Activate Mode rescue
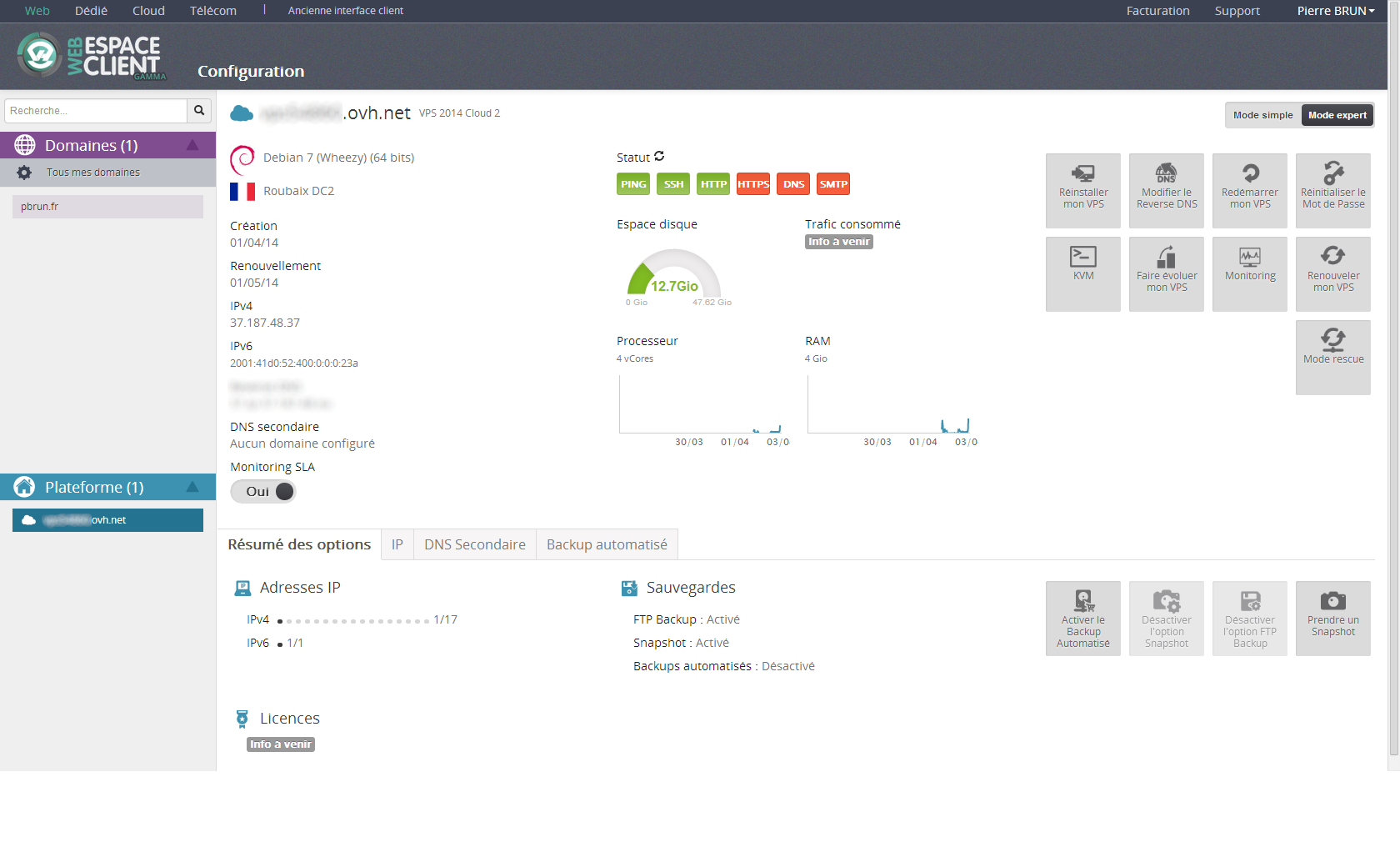The image size is (1400, 842). pyautogui.click(x=1332, y=357)
